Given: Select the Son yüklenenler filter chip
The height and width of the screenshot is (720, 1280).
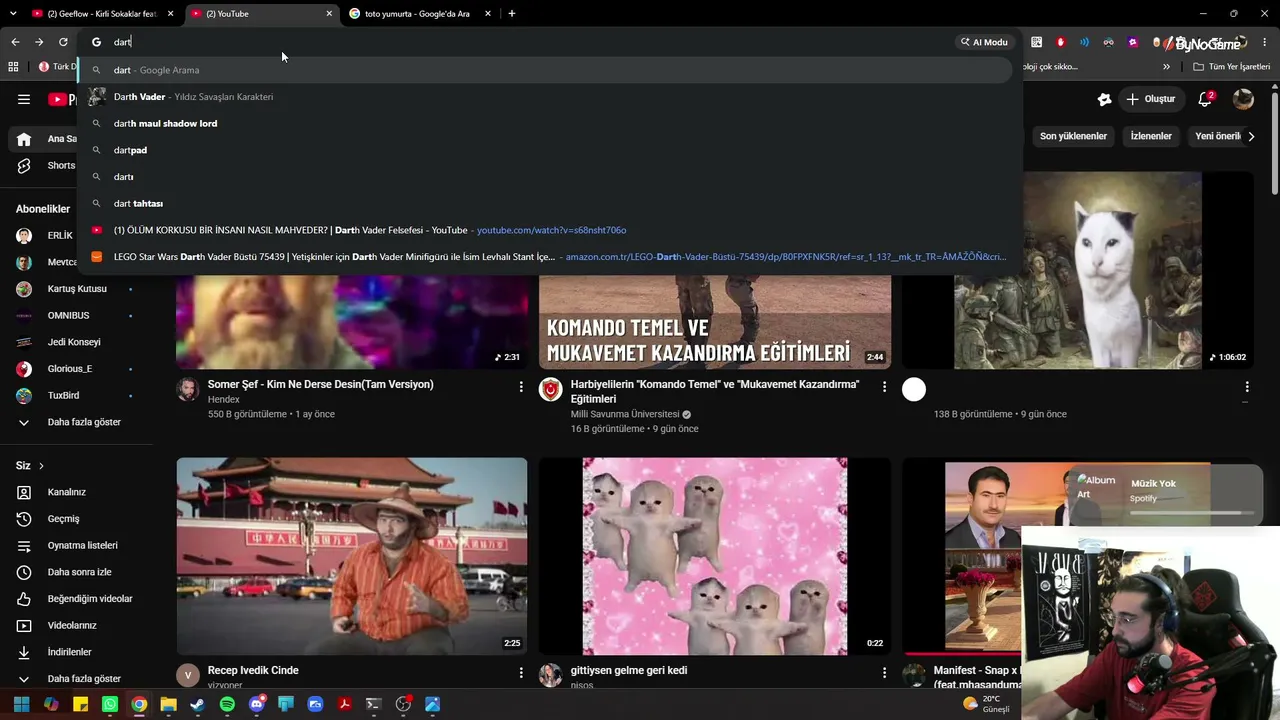Looking at the screenshot, I should point(1073,136).
